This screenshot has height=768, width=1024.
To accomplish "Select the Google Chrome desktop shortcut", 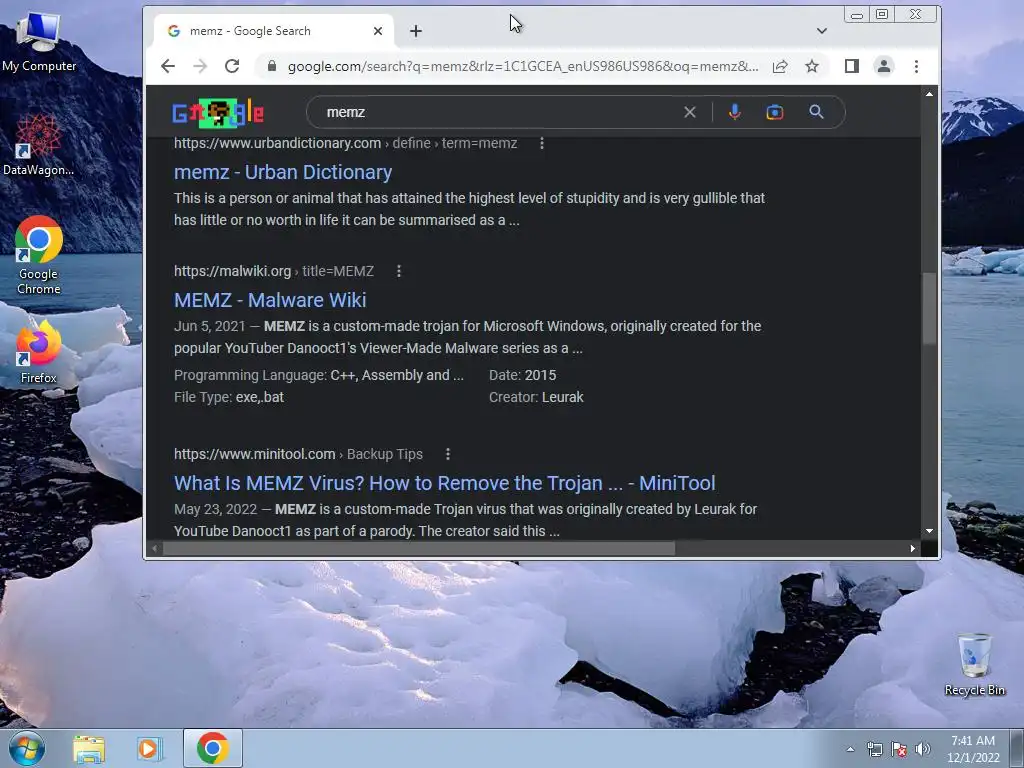I will coord(39,255).
